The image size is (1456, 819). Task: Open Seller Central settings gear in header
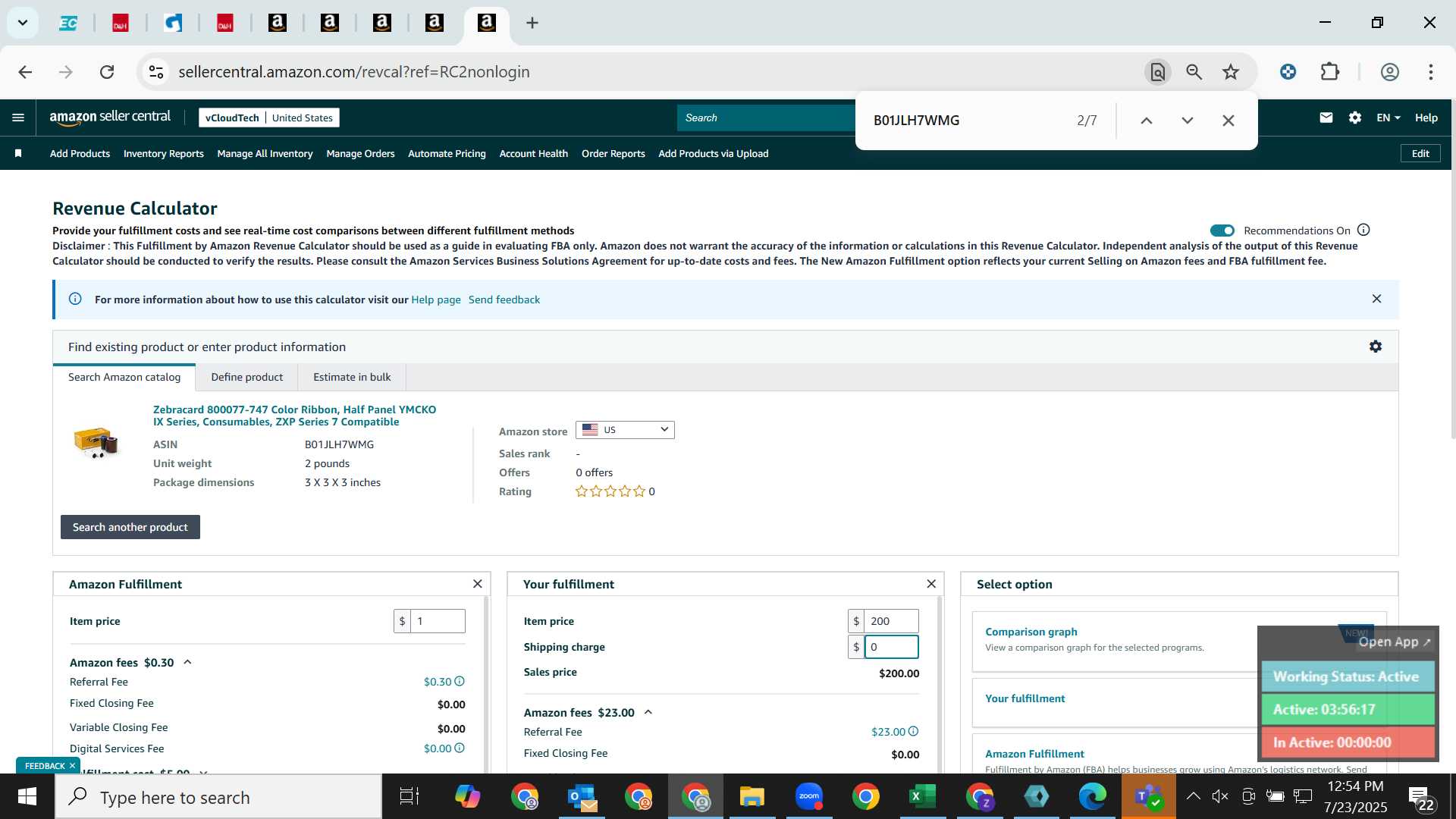[x=1355, y=118]
